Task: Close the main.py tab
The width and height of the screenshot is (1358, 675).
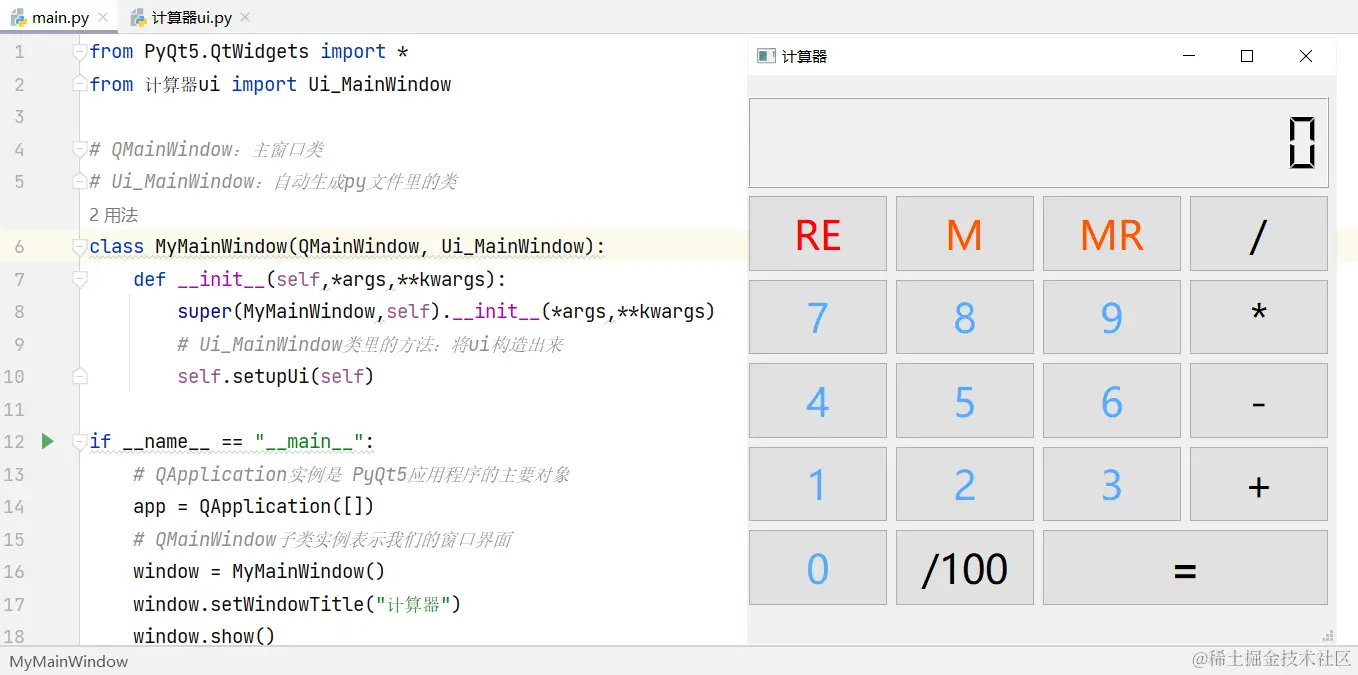Action: (104, 18)
